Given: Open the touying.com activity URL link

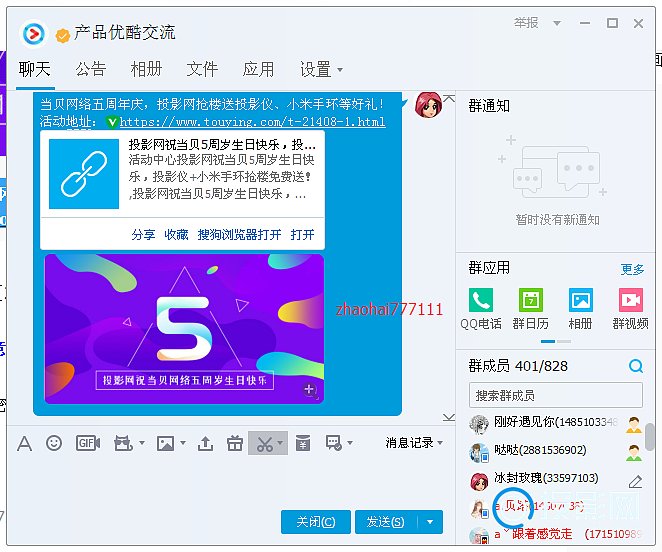Looking at the screenshot, I should click(x=252, y=122).
